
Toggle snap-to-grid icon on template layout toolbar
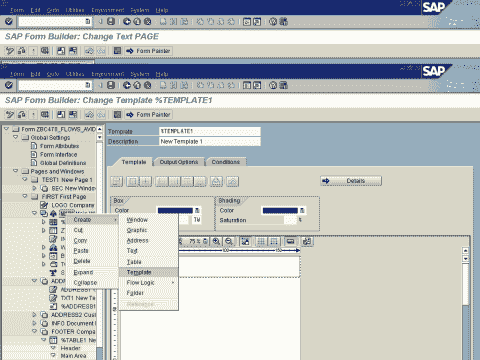(x=274, y=241)
